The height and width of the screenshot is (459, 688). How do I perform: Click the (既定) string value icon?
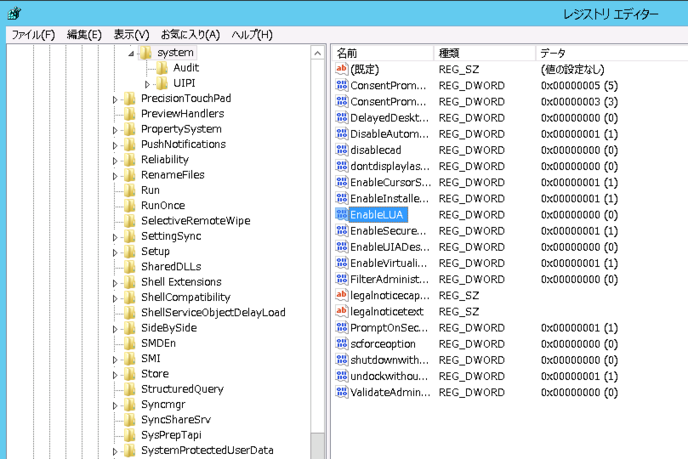point(341,69)
